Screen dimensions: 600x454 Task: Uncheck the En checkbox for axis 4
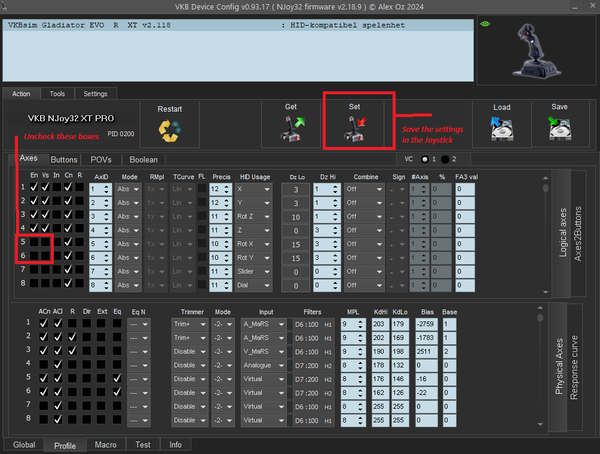click(34, 229)
